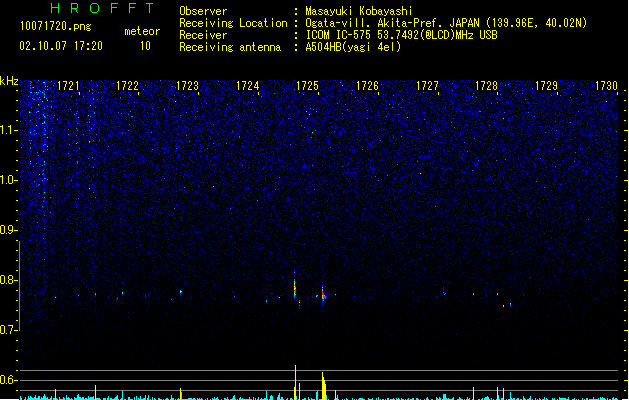
Task: Click the Ogata-vill. Akita-Pref. JAPAN location text
Action: click(x=446, y=23)
